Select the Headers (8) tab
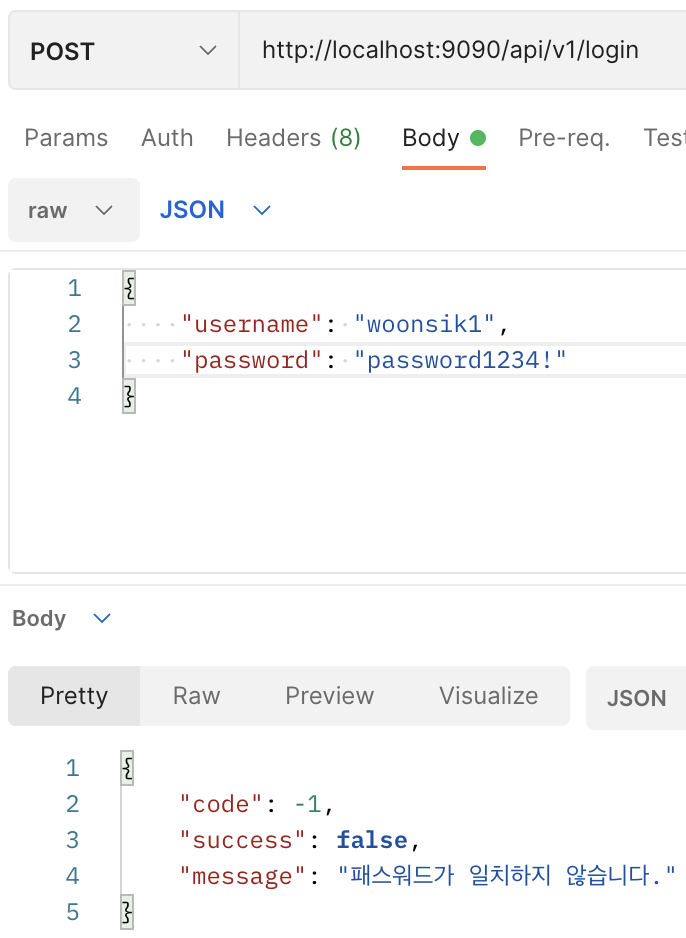The image size is (686, 938). pyautogui.click(x=293, y=138)
